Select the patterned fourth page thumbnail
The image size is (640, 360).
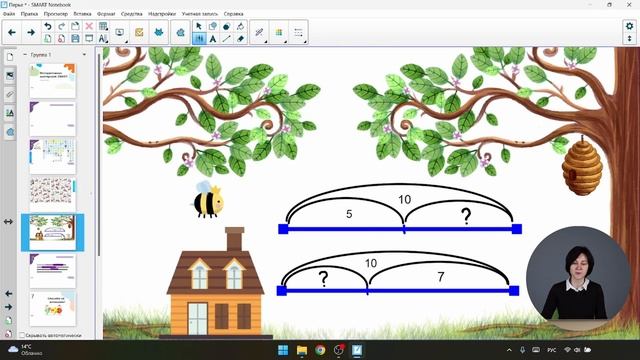(53, 194)
